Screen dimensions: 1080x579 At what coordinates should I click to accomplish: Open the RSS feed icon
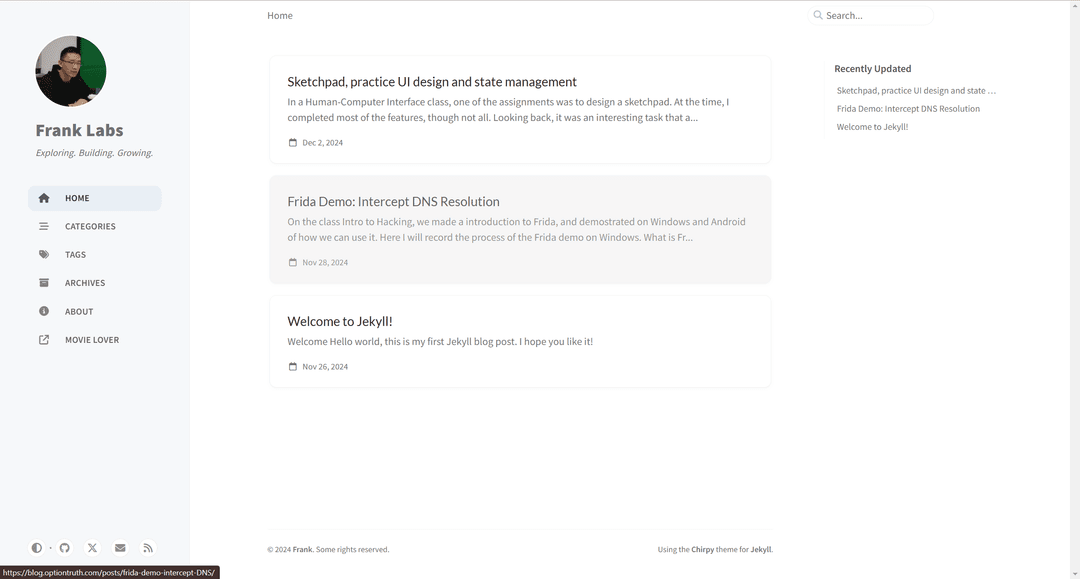point(148,548)
